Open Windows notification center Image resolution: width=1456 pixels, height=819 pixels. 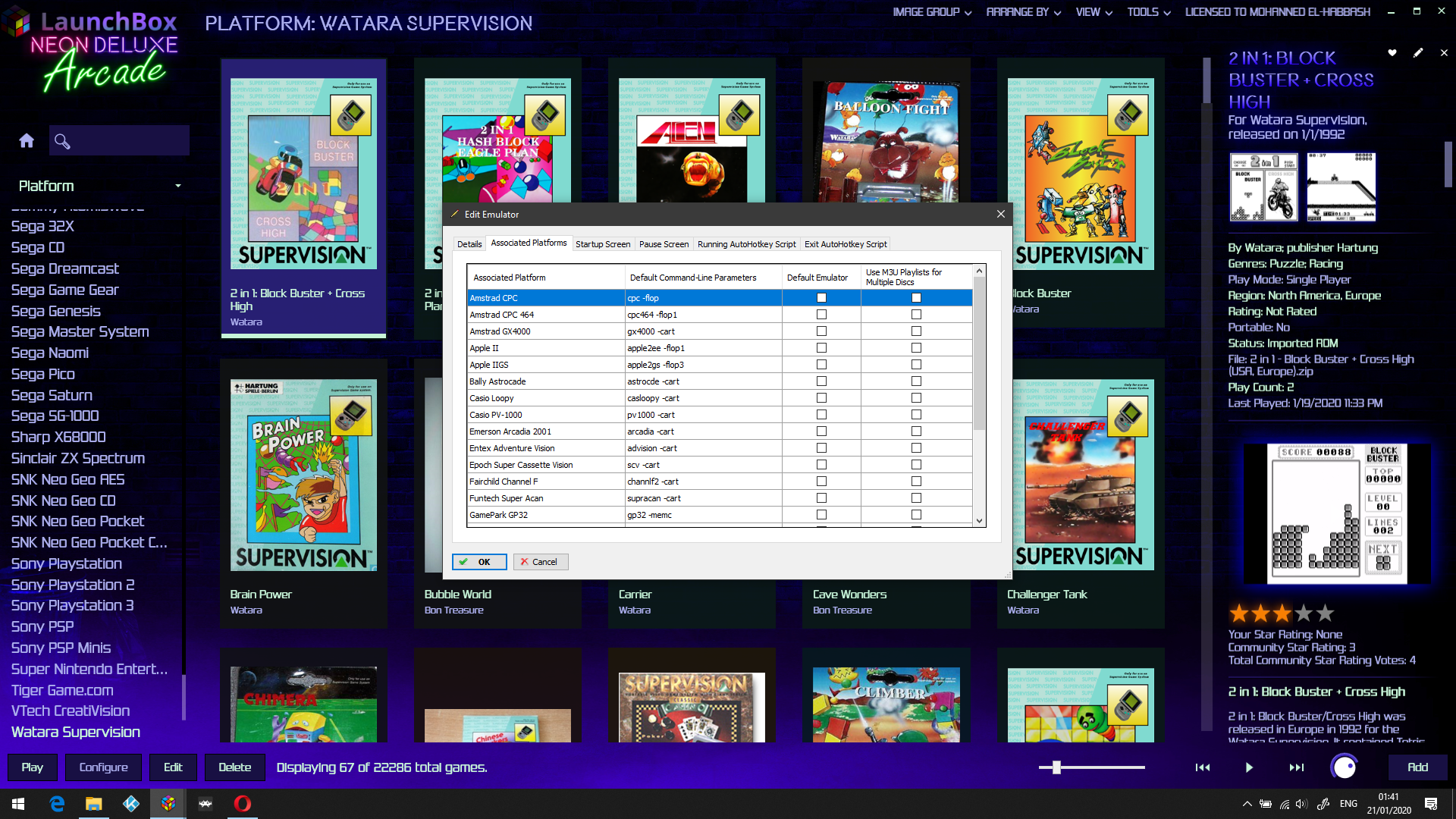pos(1431,804)
